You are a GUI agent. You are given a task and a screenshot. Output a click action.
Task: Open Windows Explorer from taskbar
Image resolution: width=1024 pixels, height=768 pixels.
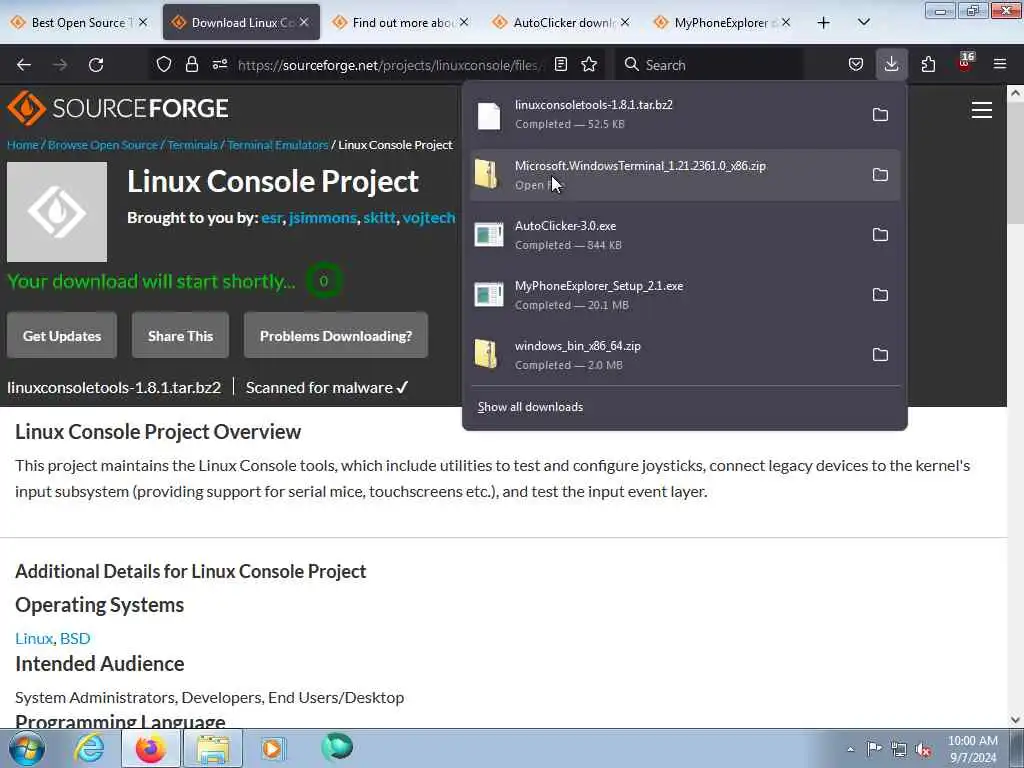click(x=213, y=748)
